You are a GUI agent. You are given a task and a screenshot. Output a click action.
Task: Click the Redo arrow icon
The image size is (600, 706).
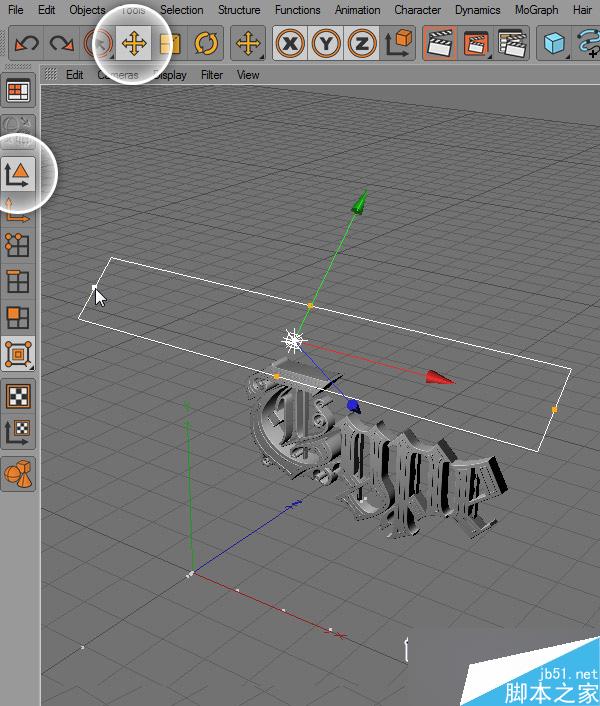point(61,43)
